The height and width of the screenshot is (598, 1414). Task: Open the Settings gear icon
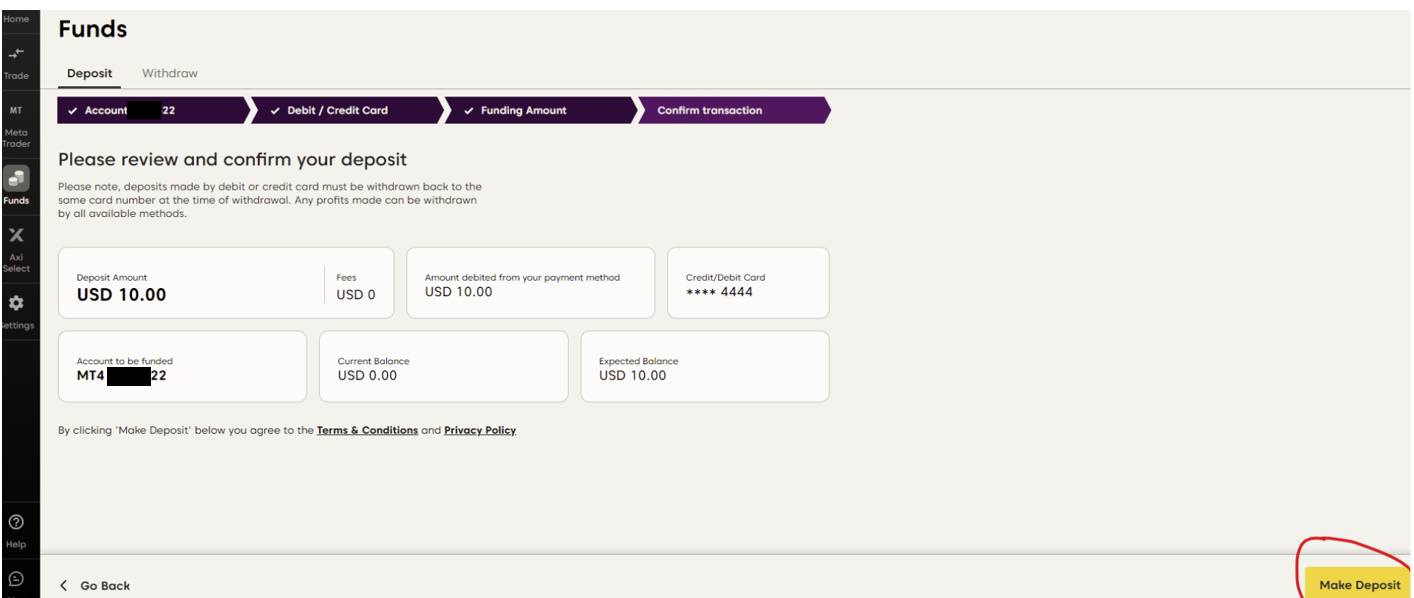coord(16,303)
